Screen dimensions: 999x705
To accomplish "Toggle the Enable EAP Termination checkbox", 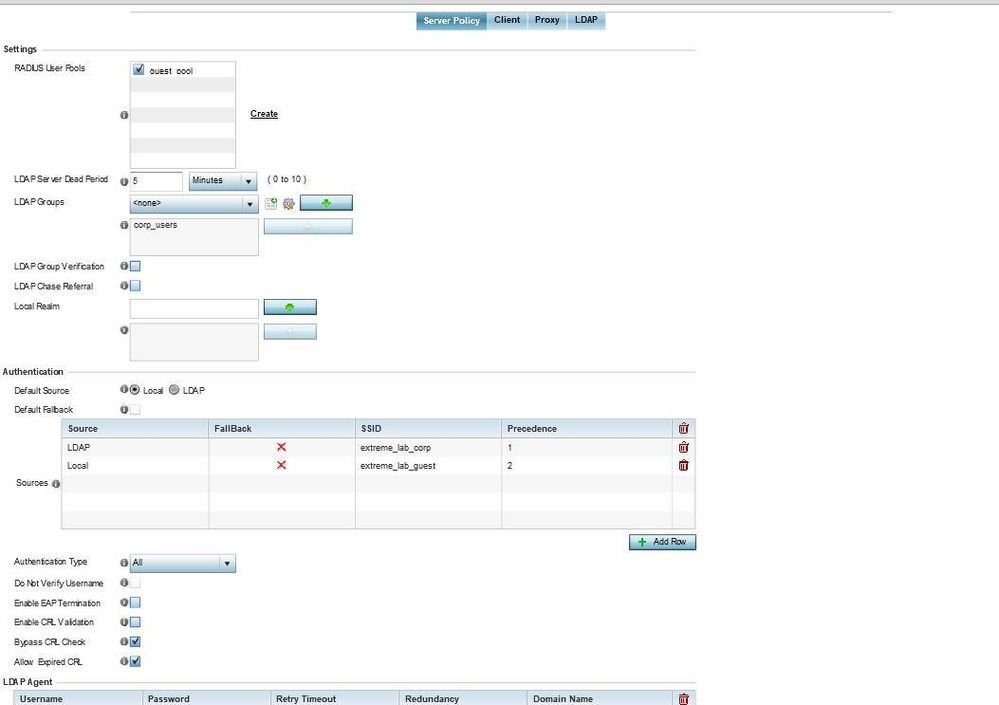I will point(135,603).
